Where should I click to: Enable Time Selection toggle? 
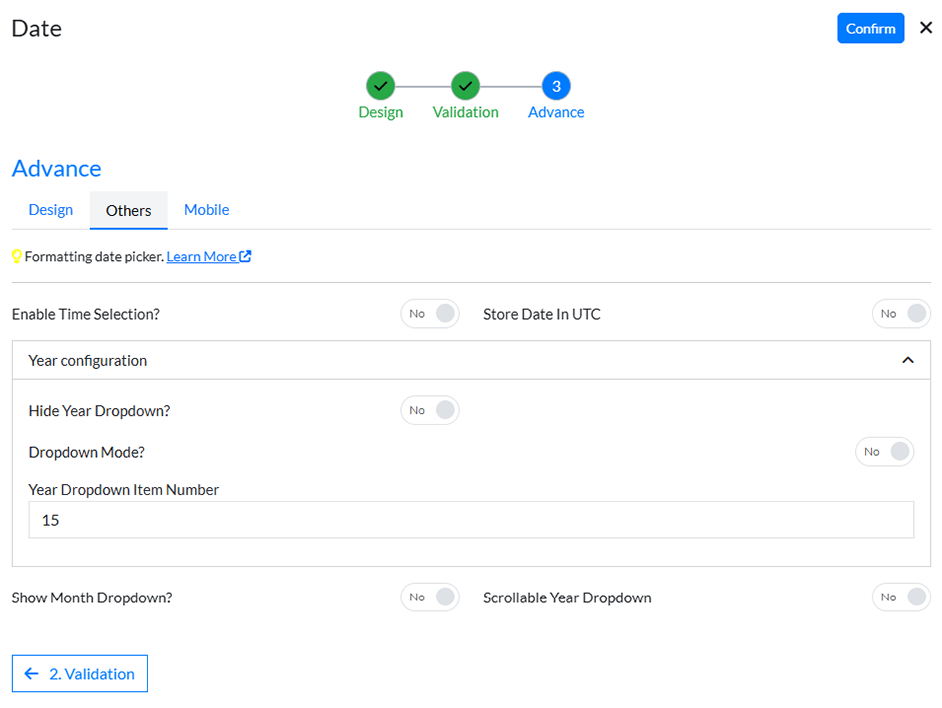click(430, 313)
